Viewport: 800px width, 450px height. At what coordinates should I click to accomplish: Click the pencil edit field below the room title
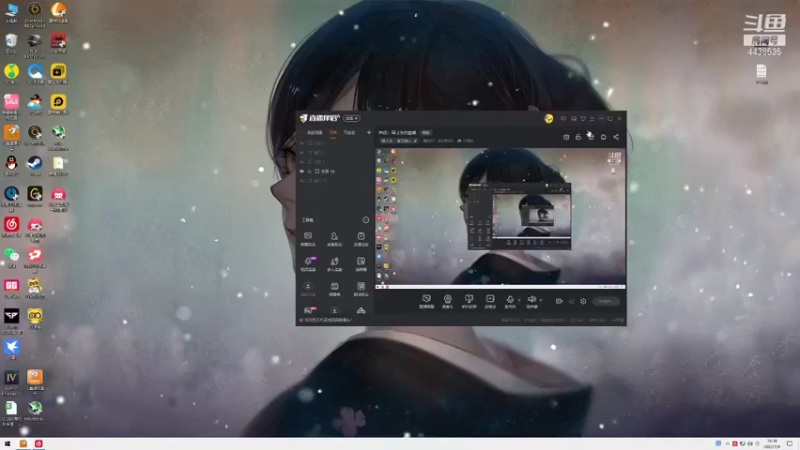pos(399,141)
